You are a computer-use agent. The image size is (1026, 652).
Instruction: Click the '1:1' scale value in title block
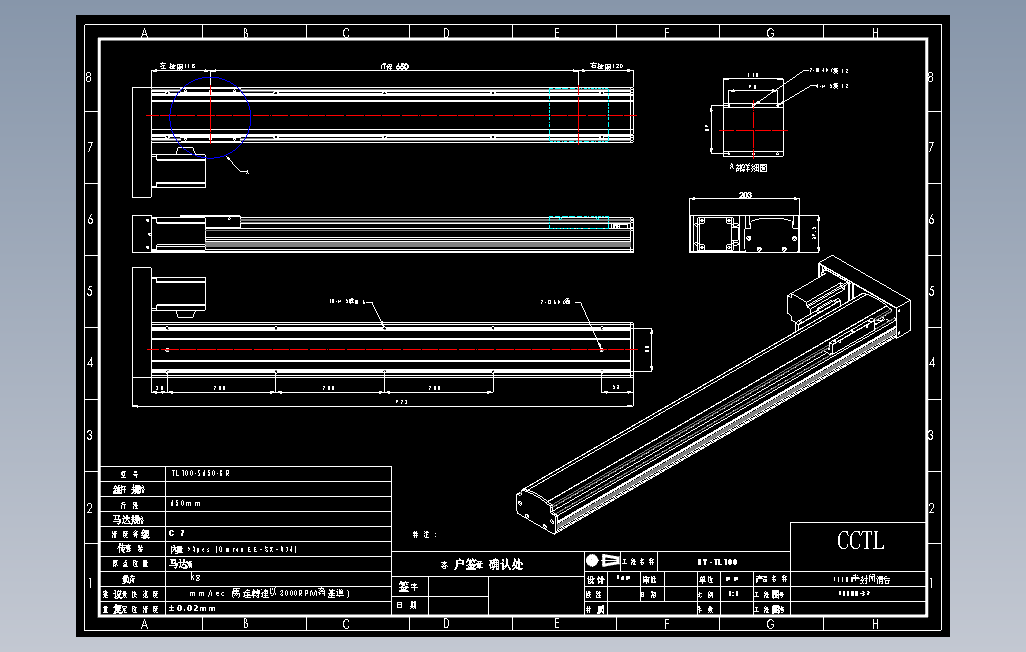point(734,594)
